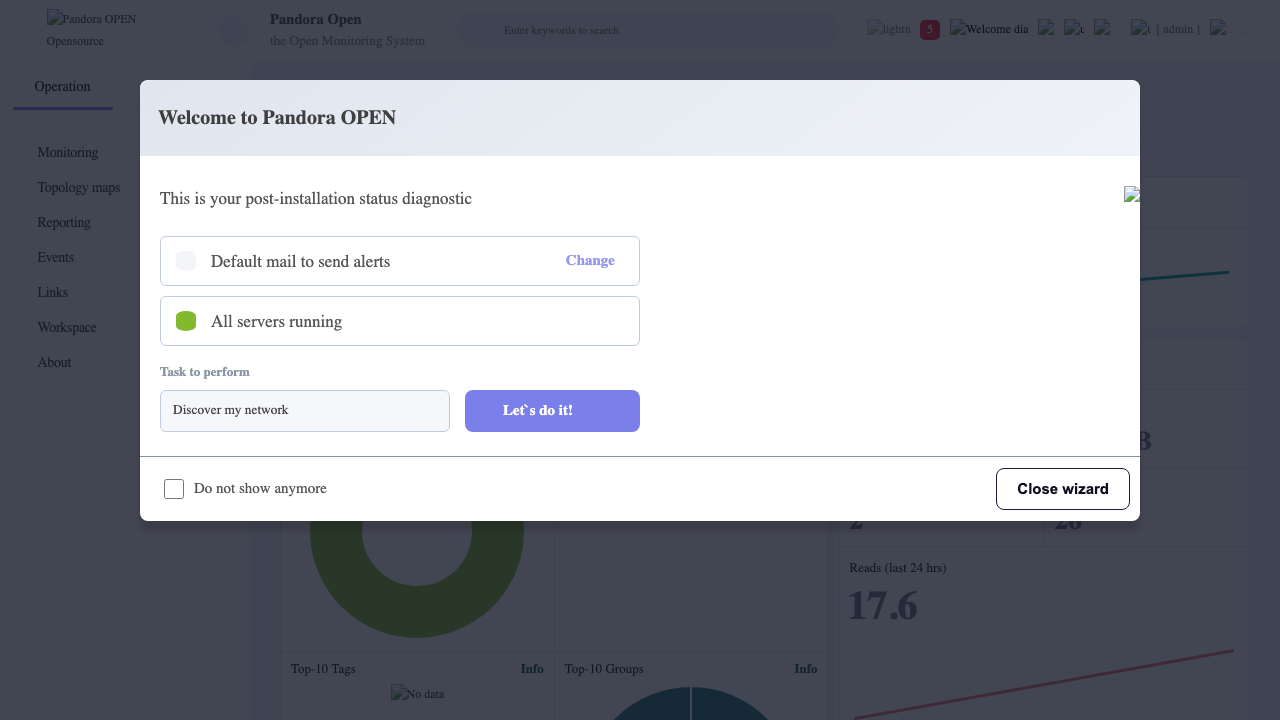The height and width of the screenshot is (720, 1280).
Task: Click the lightning icon in the header
Action: pos(889,29)
